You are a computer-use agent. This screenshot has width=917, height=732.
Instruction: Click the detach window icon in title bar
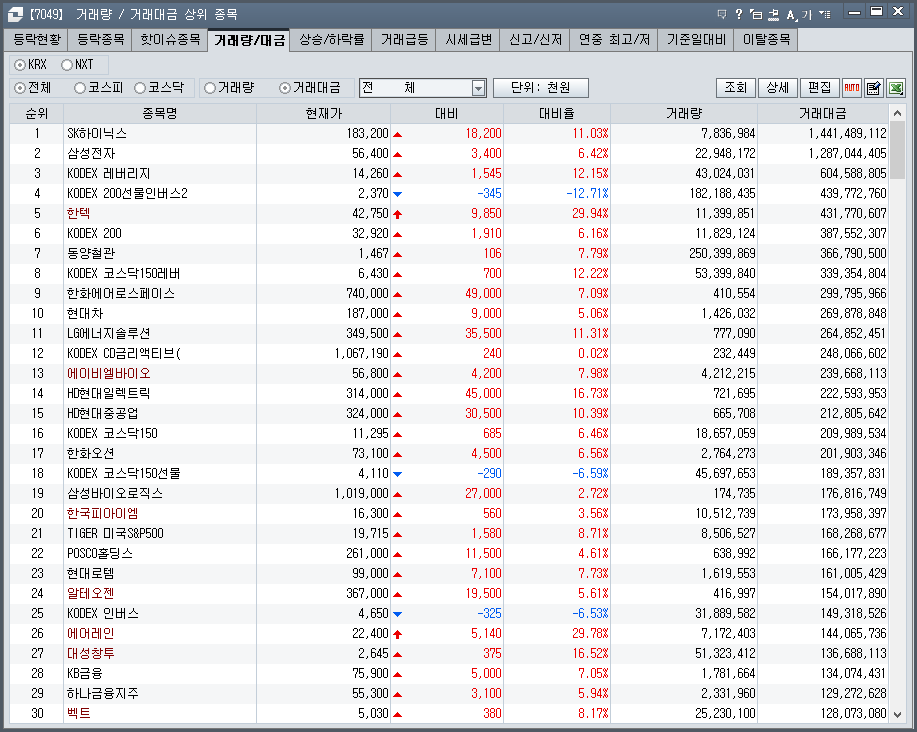(x=756, y=15)
